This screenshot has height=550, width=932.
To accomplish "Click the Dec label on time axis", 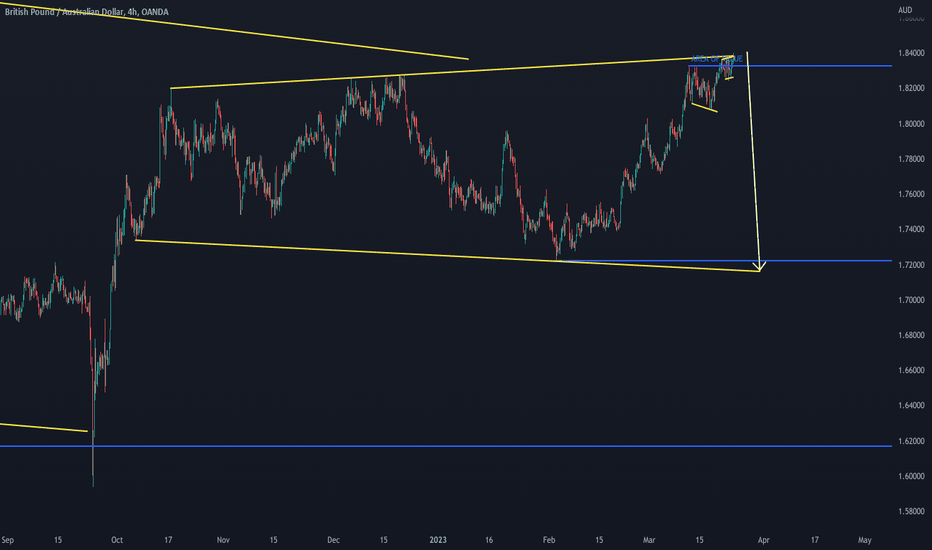I will coord(333,540).
